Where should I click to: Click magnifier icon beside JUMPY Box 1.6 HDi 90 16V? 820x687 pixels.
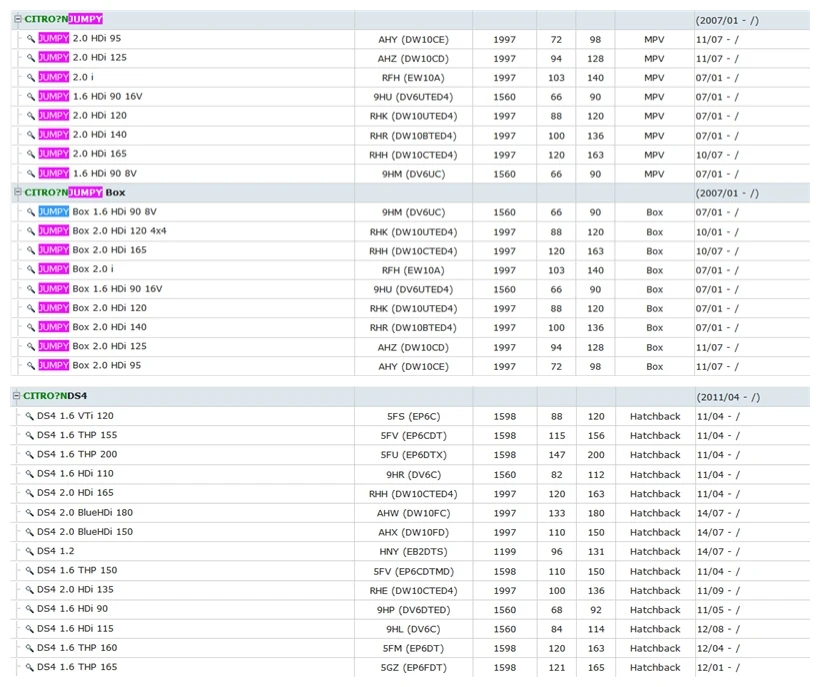click(31, 289)
